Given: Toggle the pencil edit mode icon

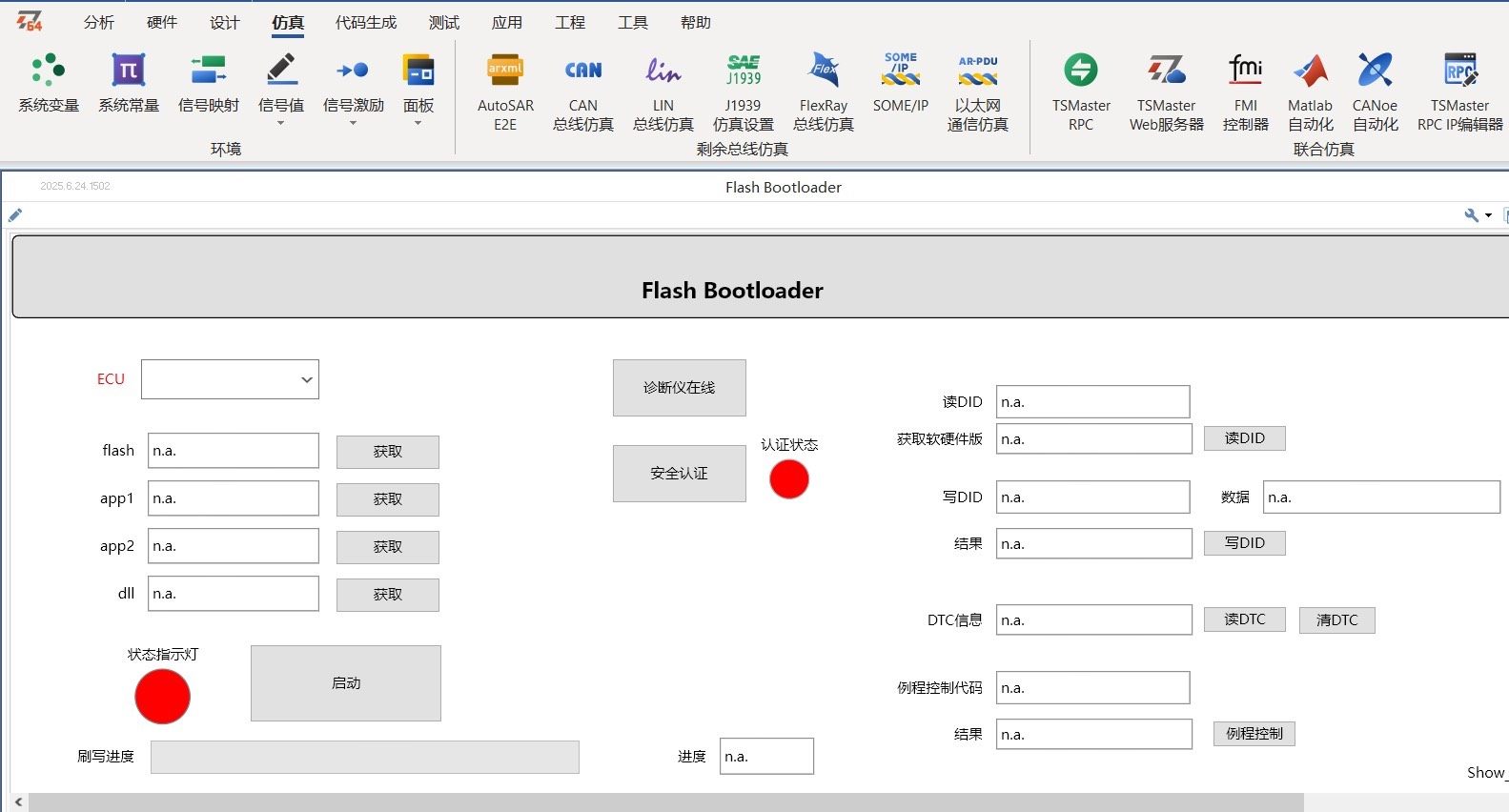Looking at the screenshot, I should (x=15, y=215).
